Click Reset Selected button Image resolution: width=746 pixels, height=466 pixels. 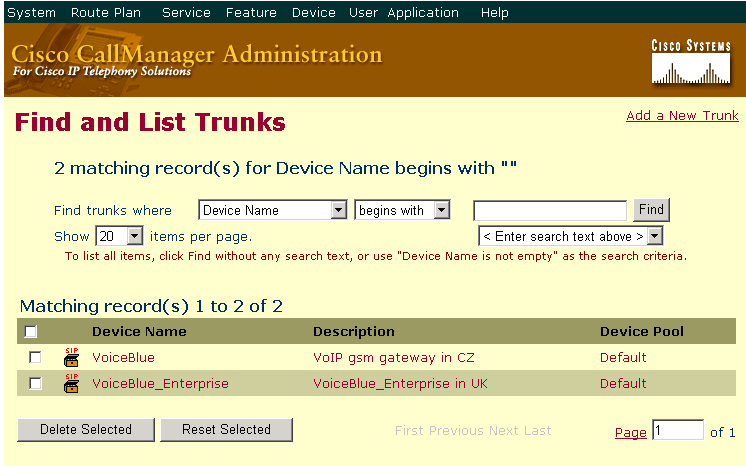(226, 430)
